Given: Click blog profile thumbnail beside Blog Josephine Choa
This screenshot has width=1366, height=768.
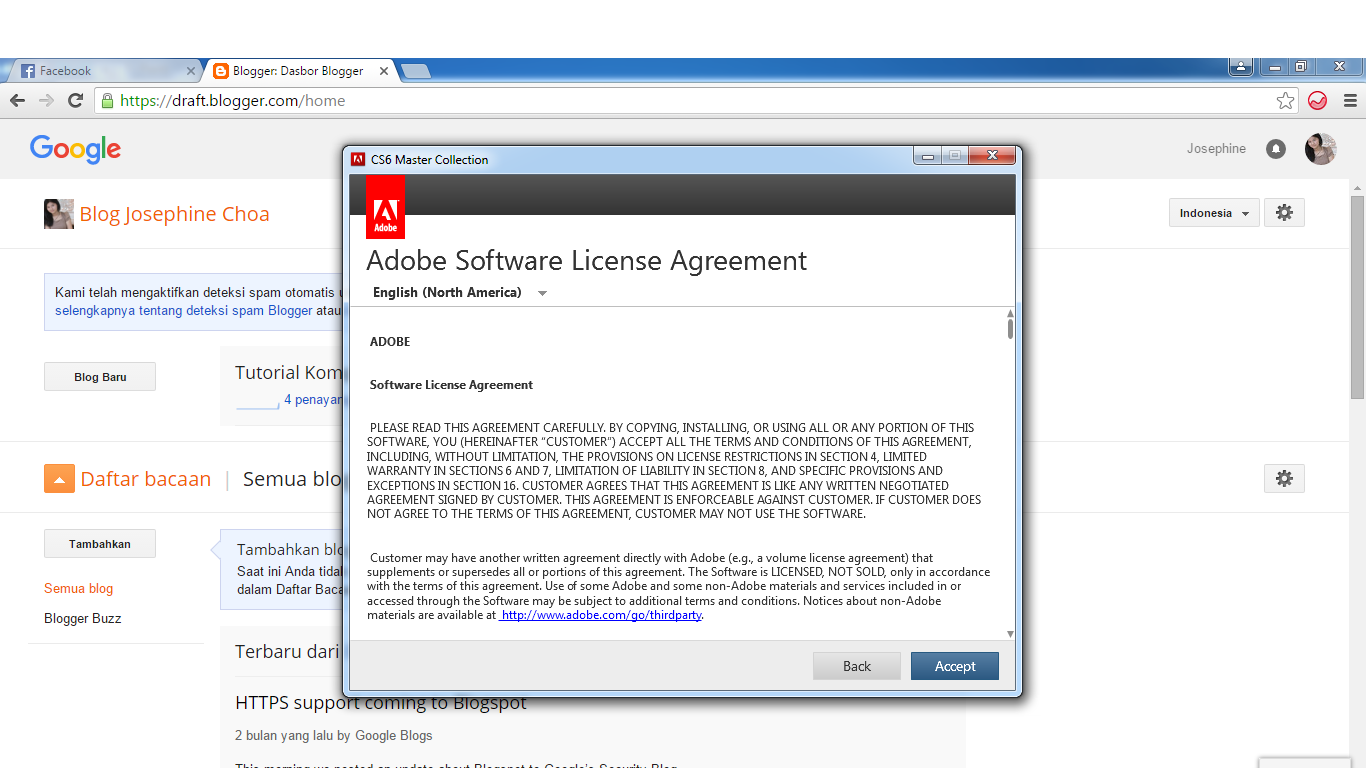Looking at the screenshot, I should pyautogui.click(x=59, y=214).
